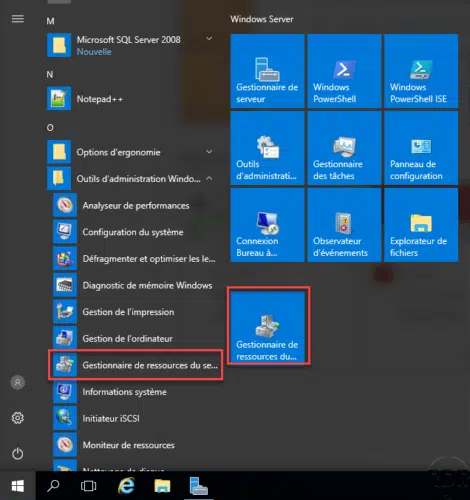This screenshot has width=470, height=500.
Task: Open the user account icon
Action: 18,382
